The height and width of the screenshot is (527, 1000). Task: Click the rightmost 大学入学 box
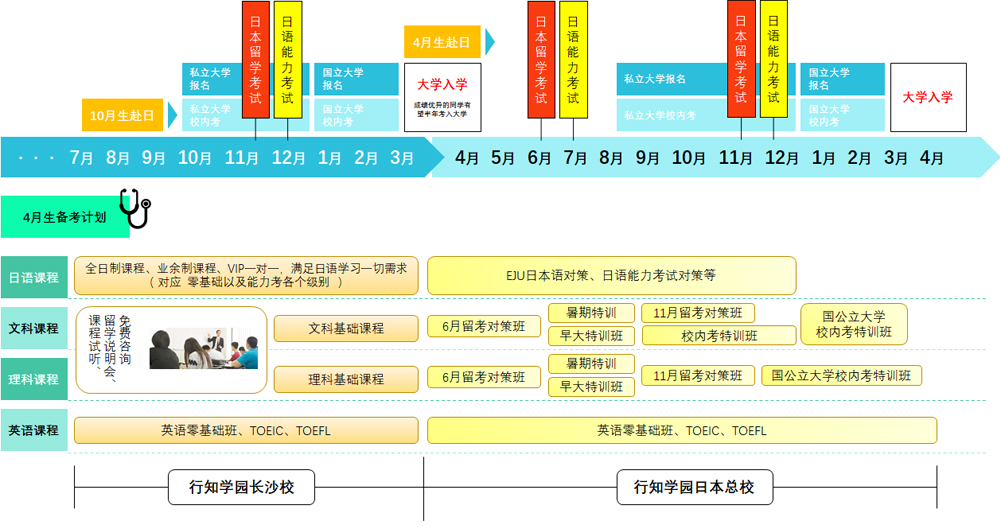pyautogui.click(x=927, y=97)
